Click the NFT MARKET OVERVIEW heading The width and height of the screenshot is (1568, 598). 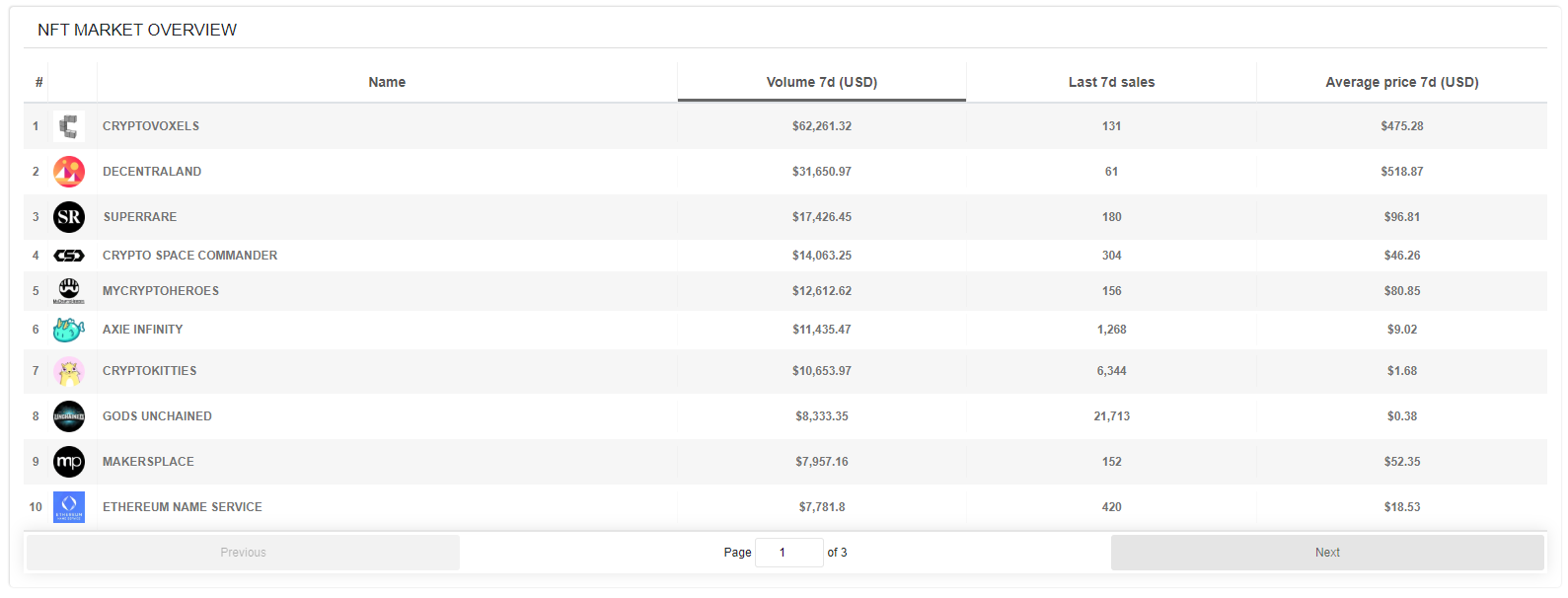[137, 30]
